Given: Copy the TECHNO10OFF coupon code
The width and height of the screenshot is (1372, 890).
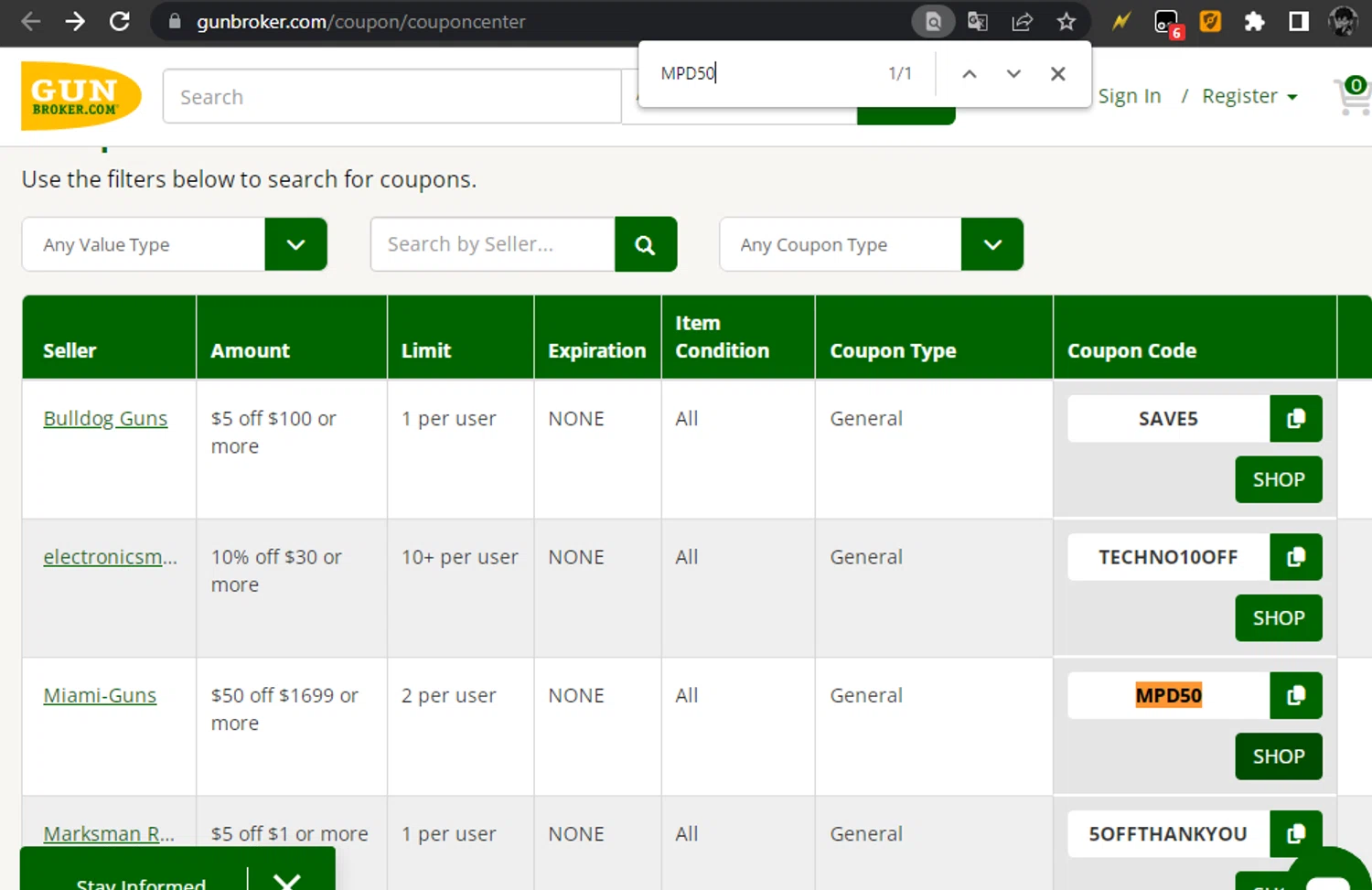Looking at the screenshot, I should pos(1295,557).
